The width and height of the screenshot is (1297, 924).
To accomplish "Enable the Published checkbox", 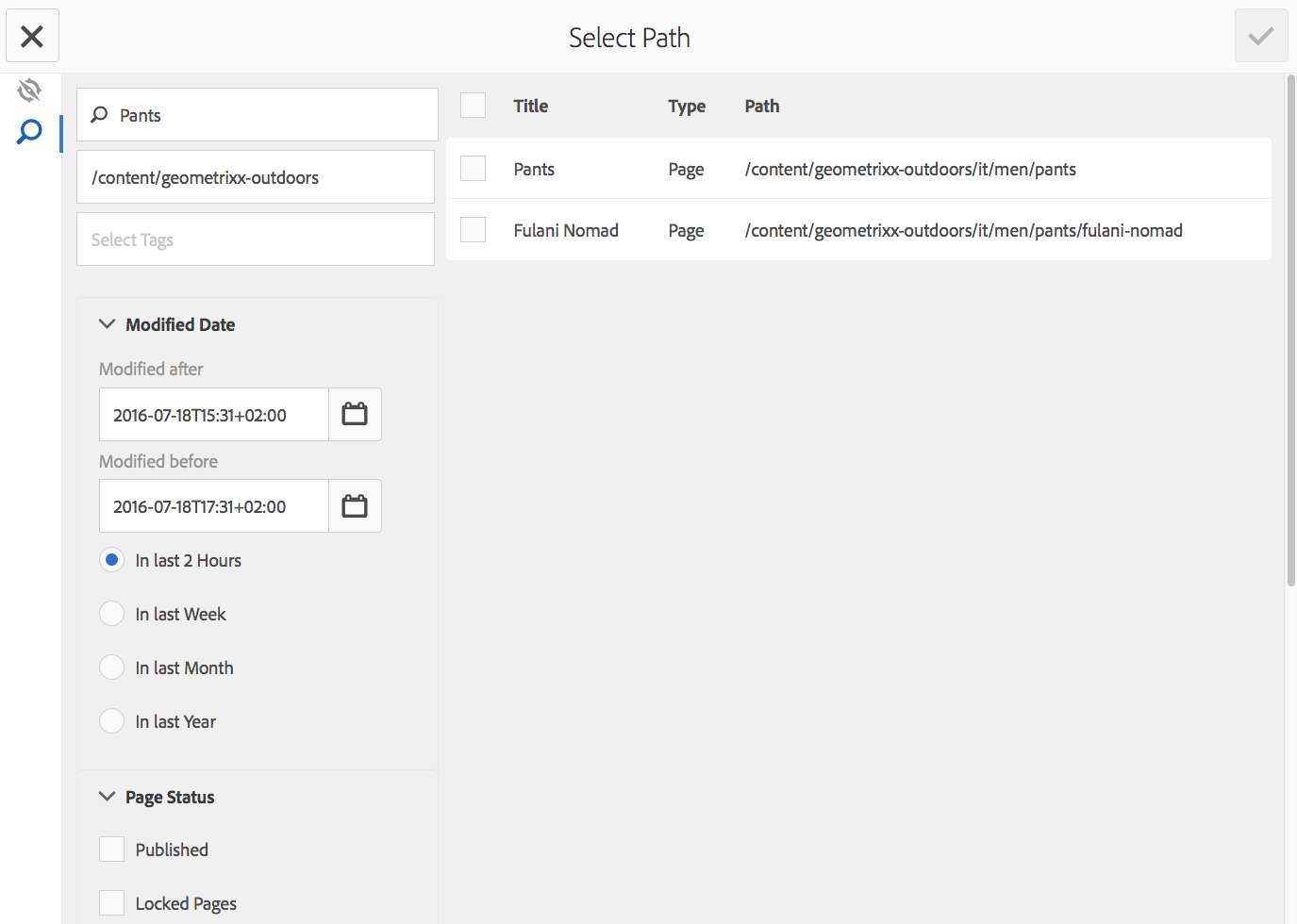I will [112, 850].
